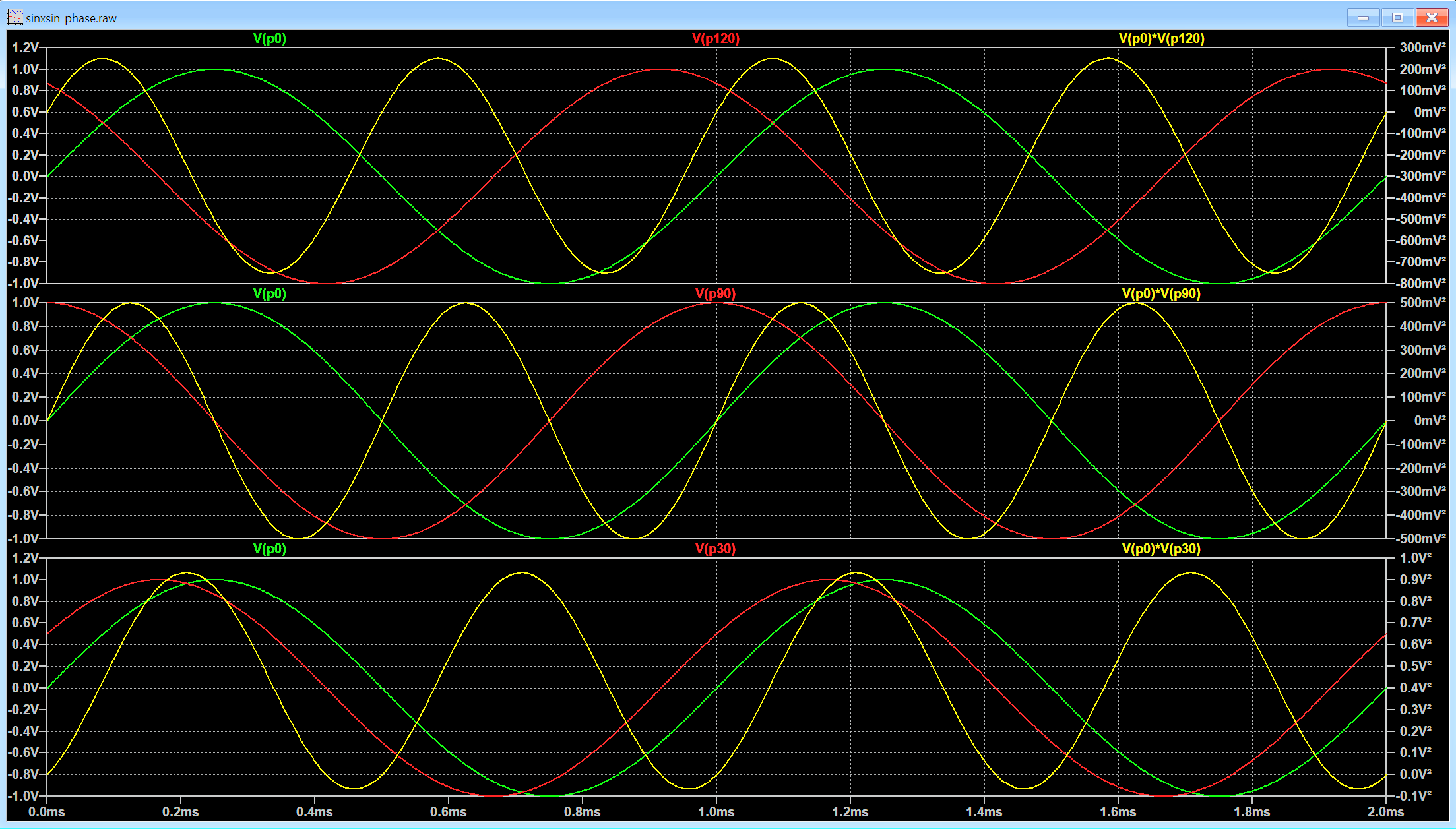Click the sinxsin_phase.raw title text
The height and width of the screenshot is (829, 1456).
(x=71, y=18)
